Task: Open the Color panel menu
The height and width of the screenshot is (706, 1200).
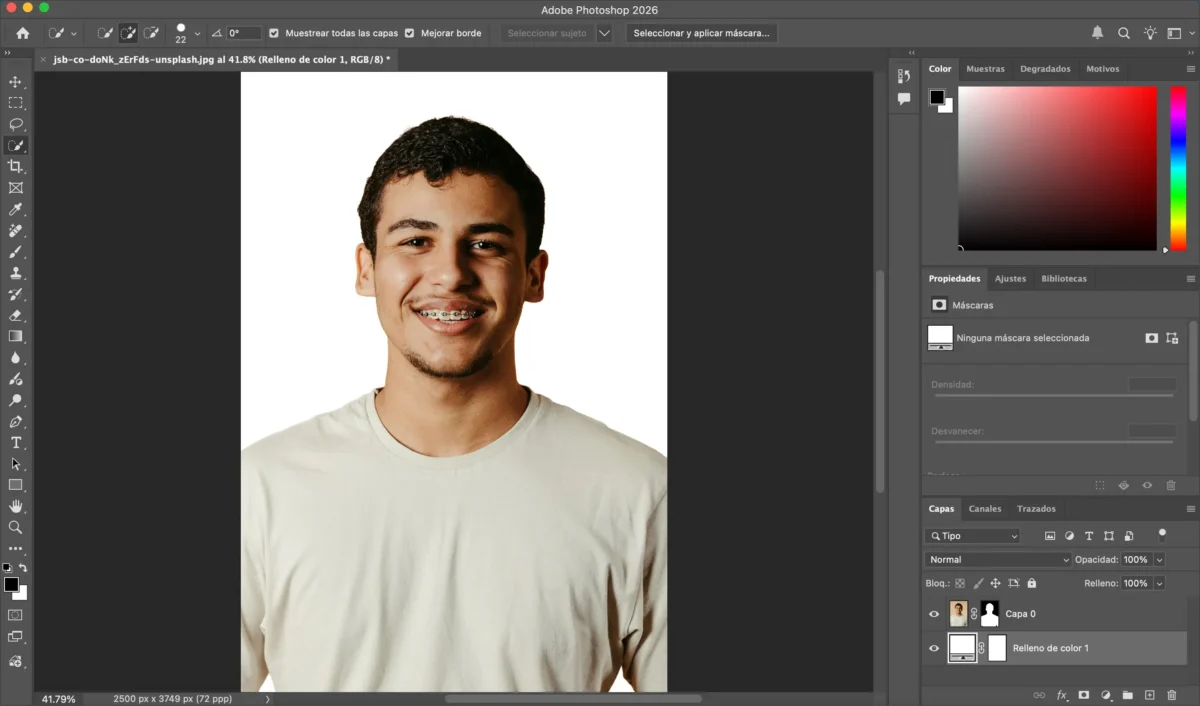Action: coord(1190,69)
